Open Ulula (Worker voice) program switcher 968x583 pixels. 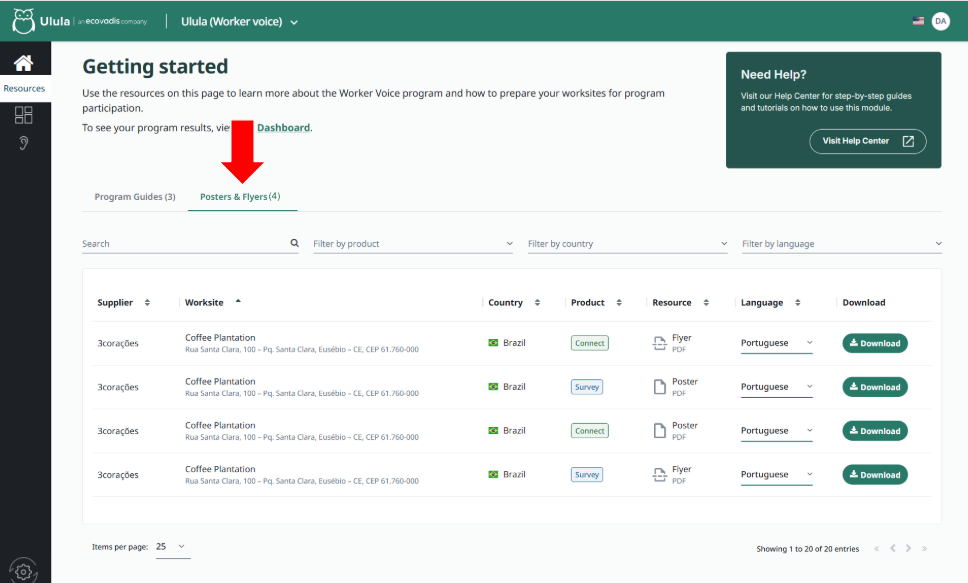(240, 22)
